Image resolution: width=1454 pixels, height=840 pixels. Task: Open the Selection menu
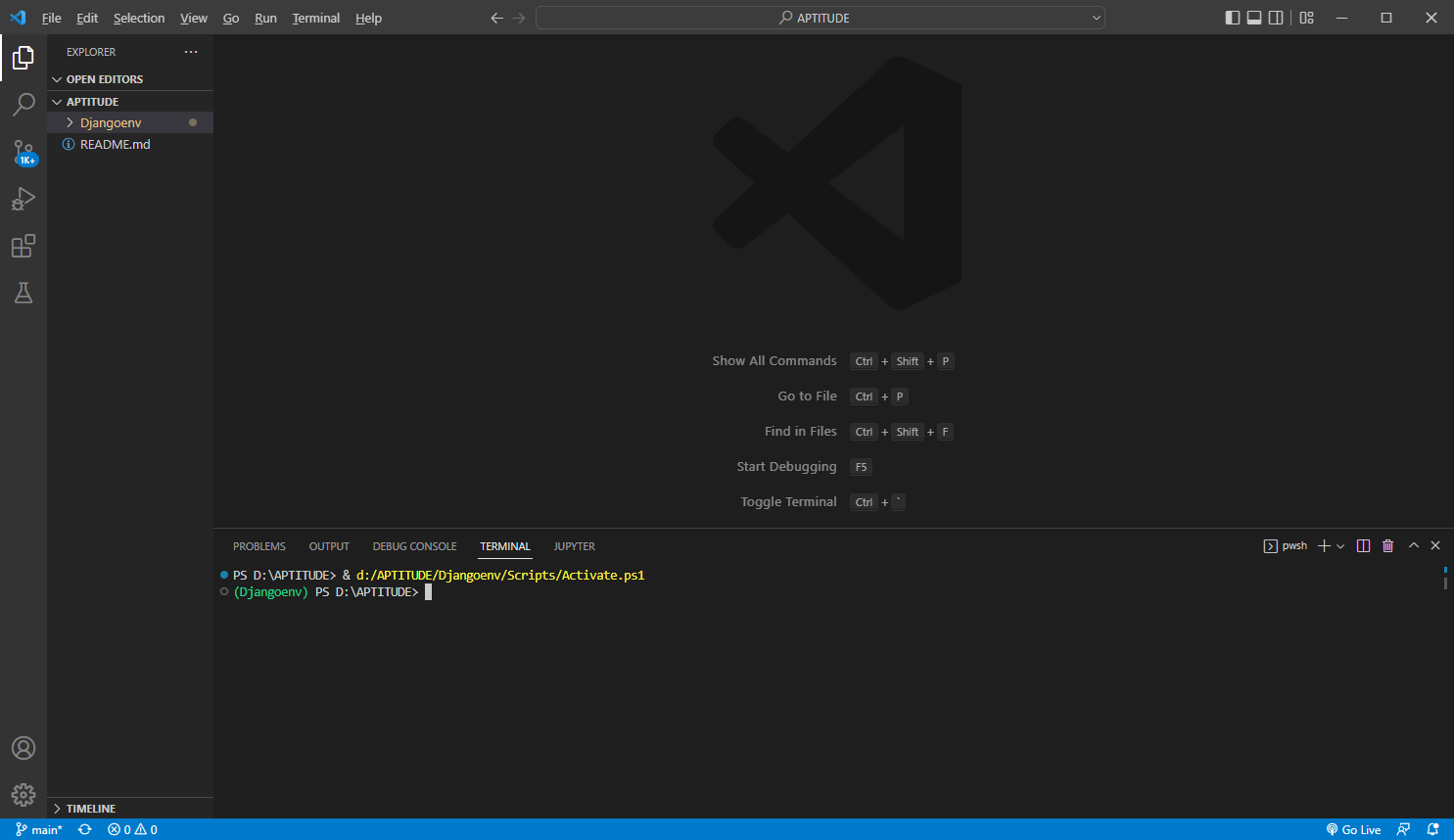(139, 18)
